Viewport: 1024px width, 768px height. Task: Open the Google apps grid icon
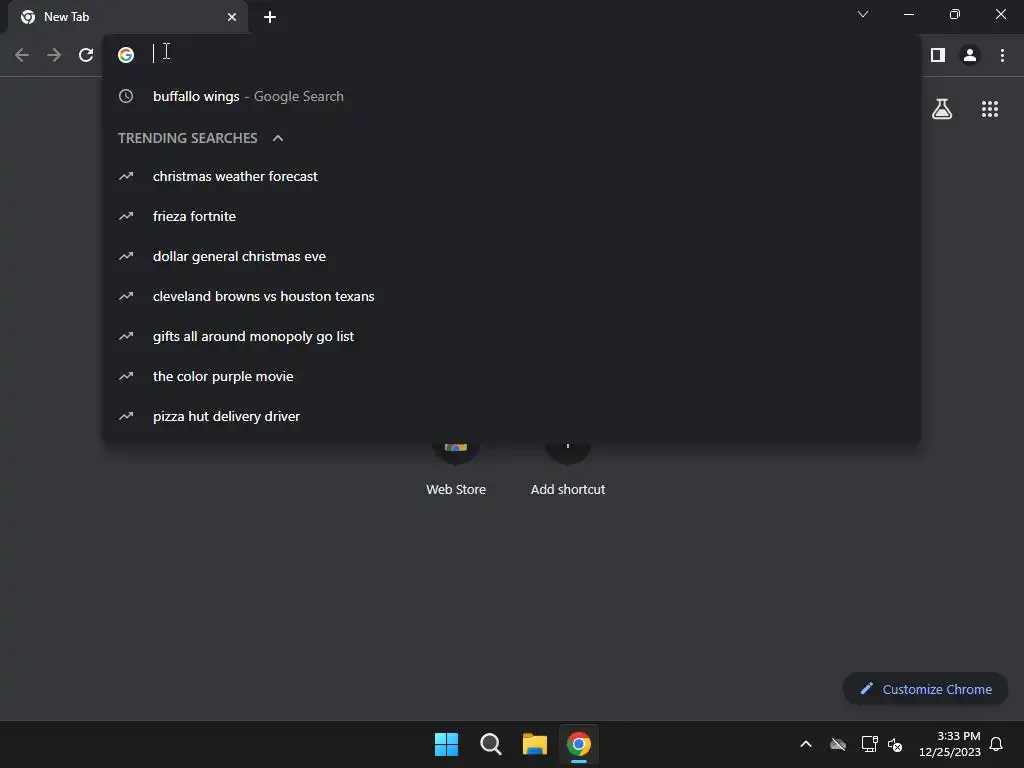click(990, 109)
